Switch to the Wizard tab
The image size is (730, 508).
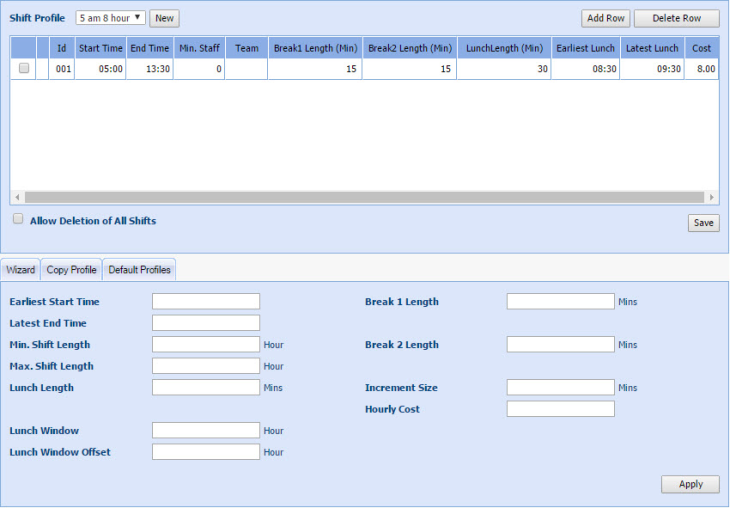(x=20, y=270)
